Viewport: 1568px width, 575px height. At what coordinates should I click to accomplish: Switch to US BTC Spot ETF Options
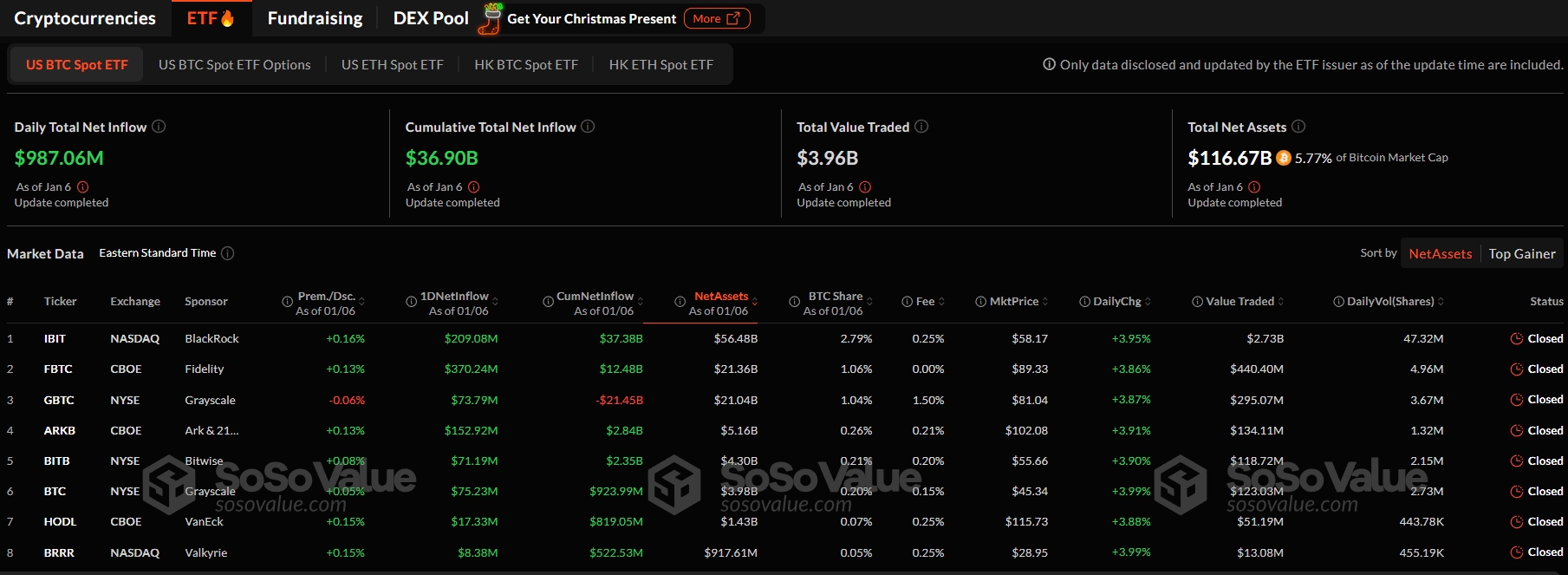[x=234, y=65]
